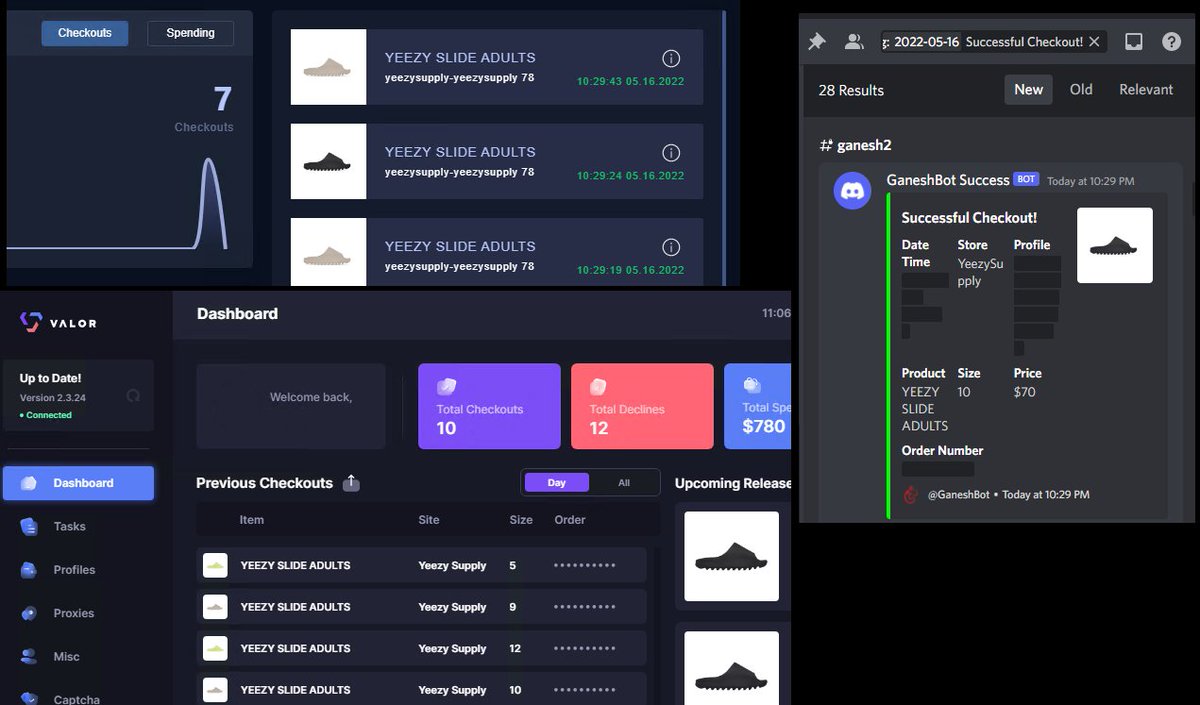
Task: Click the Total Checkouts card icon
Action: click(446, 387)
